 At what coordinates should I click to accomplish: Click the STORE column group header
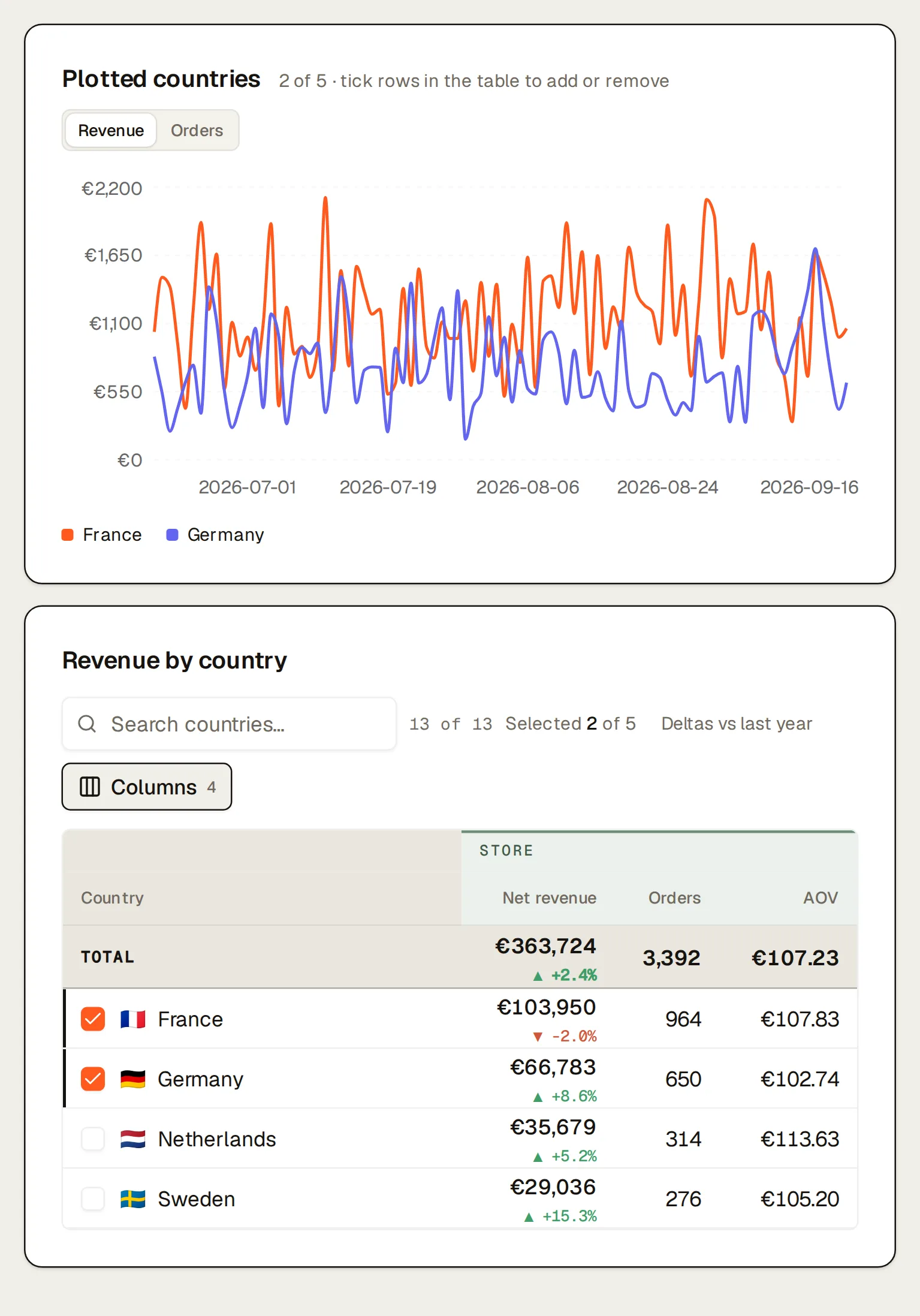(x=506, y=850)
